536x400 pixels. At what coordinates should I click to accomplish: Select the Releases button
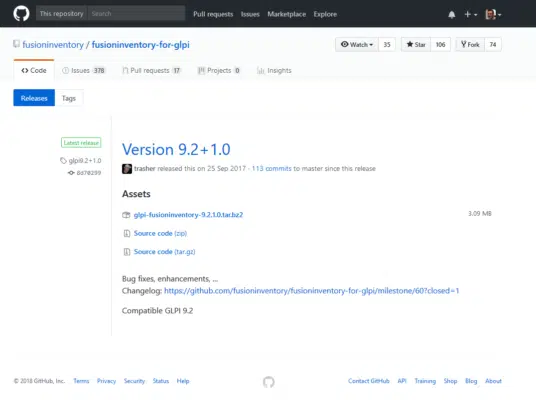coord(34,98)
